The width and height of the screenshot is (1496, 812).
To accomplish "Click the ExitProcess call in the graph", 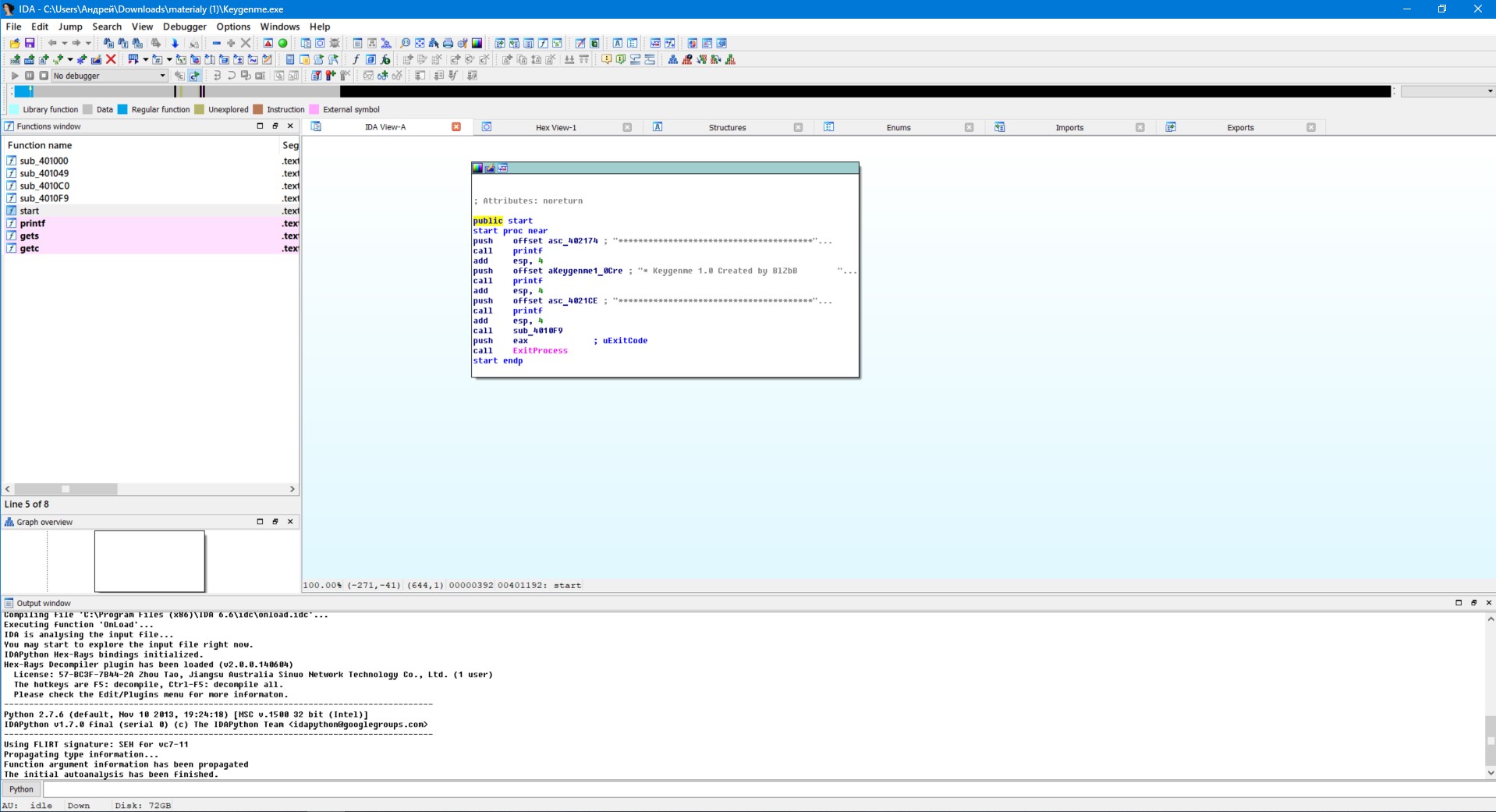I will pos(540,351).
